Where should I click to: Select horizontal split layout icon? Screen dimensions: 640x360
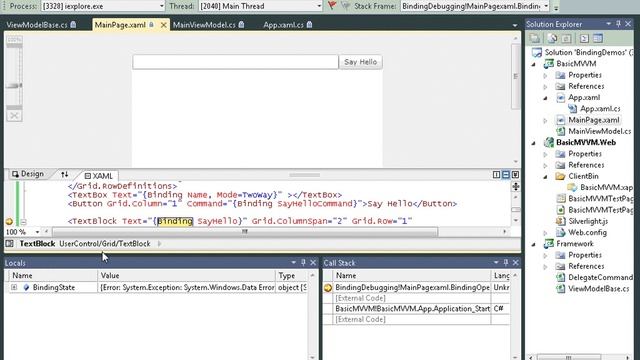[506, 175]
